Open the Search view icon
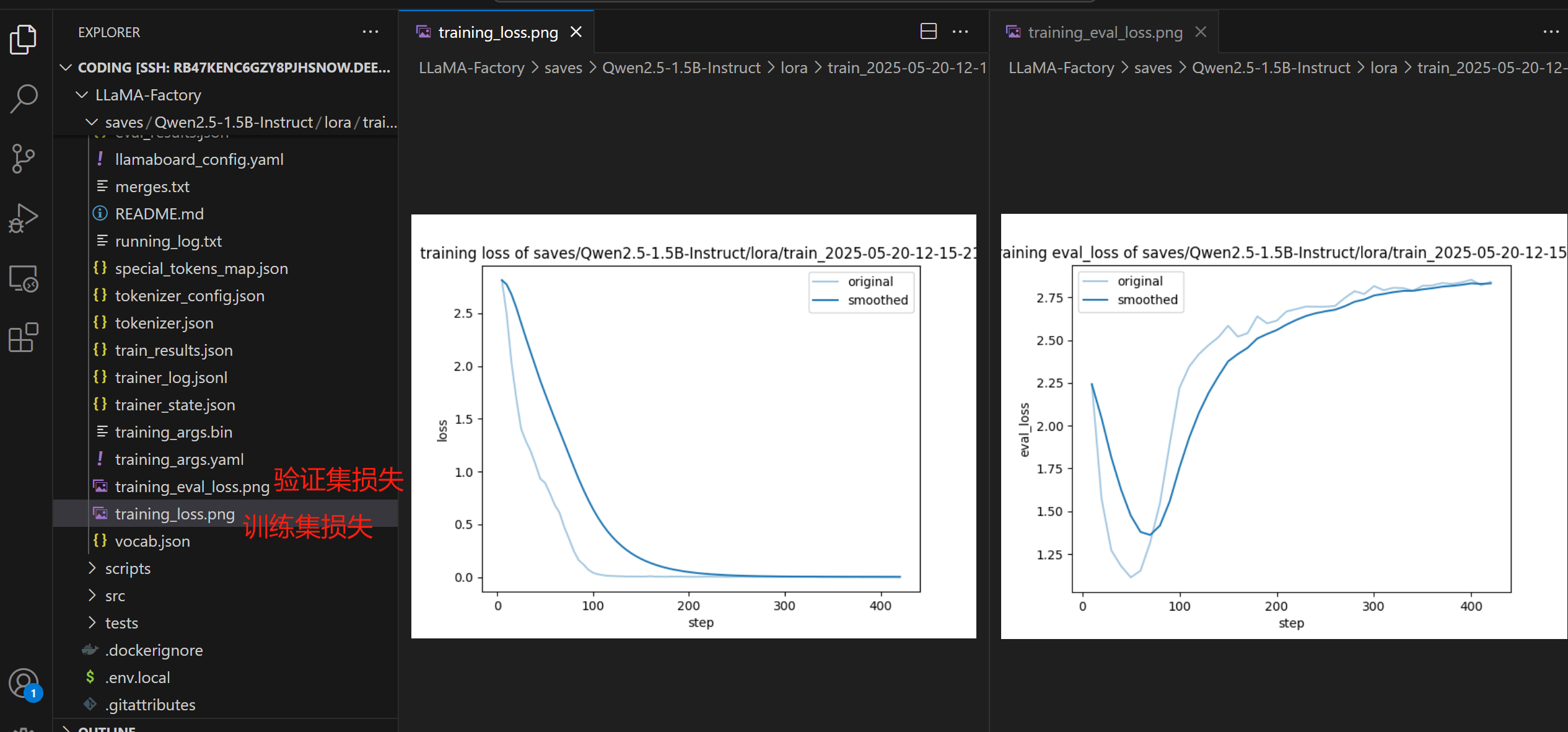This screenshot has width=1568, height=732. click(24, 99)
